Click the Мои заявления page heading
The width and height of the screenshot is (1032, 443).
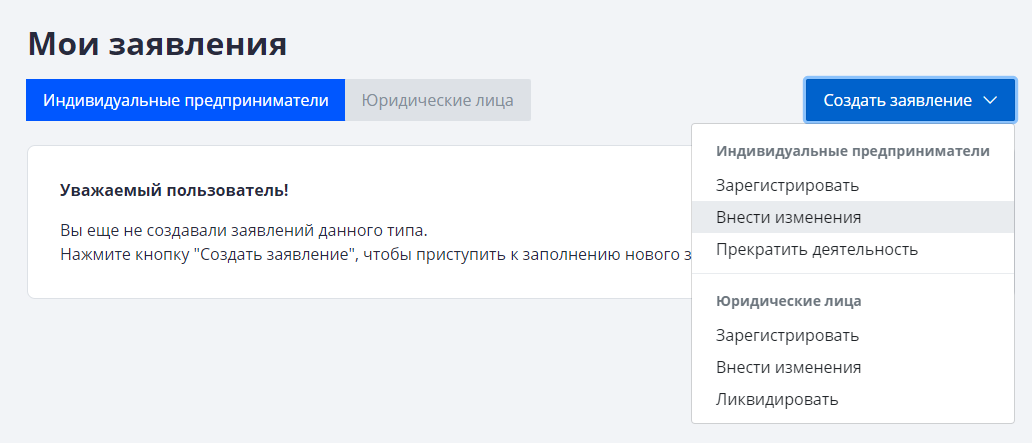[157, 44]
